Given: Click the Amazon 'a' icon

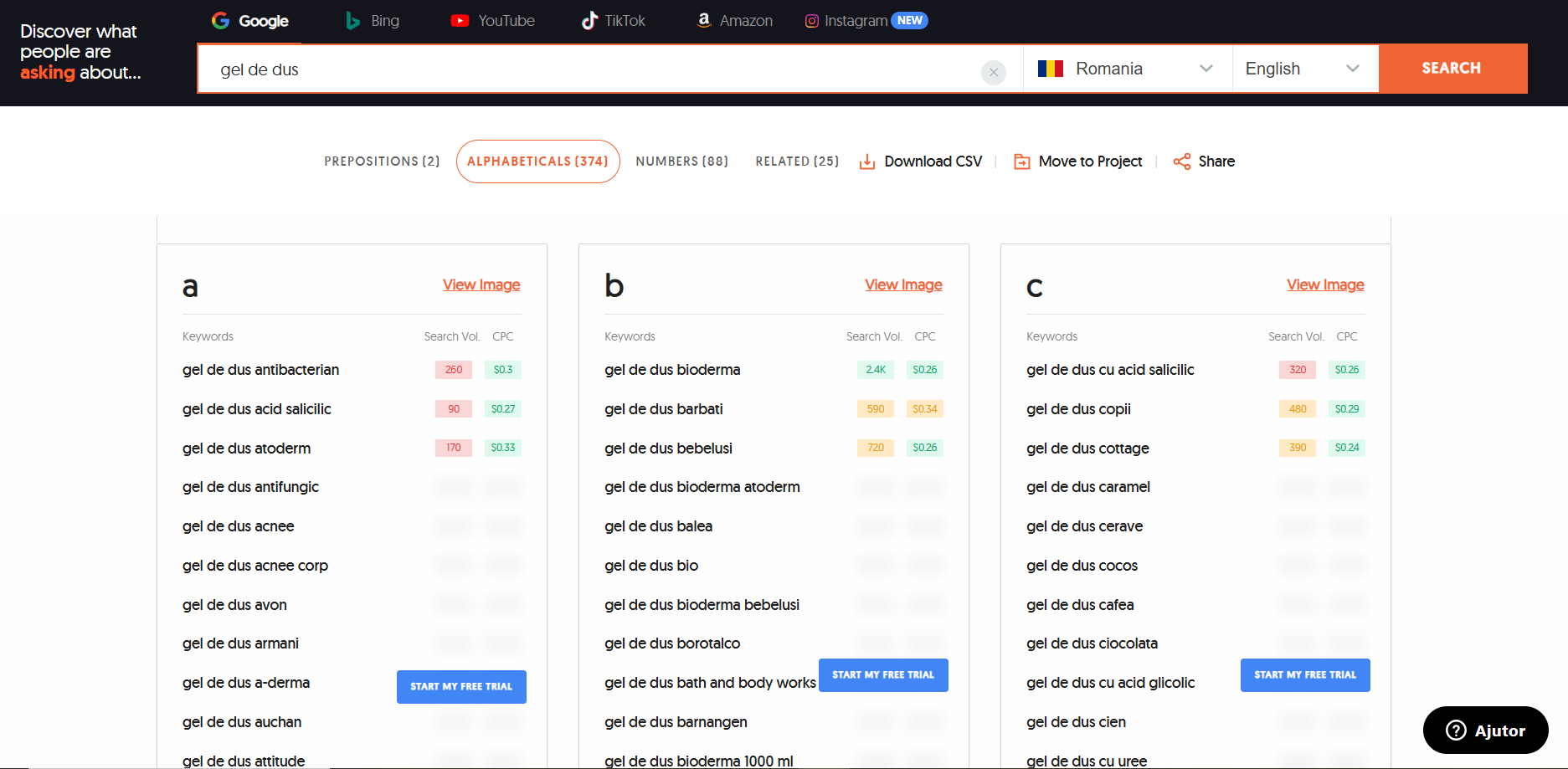Looking at the screenshot, I should pos(704,20).
